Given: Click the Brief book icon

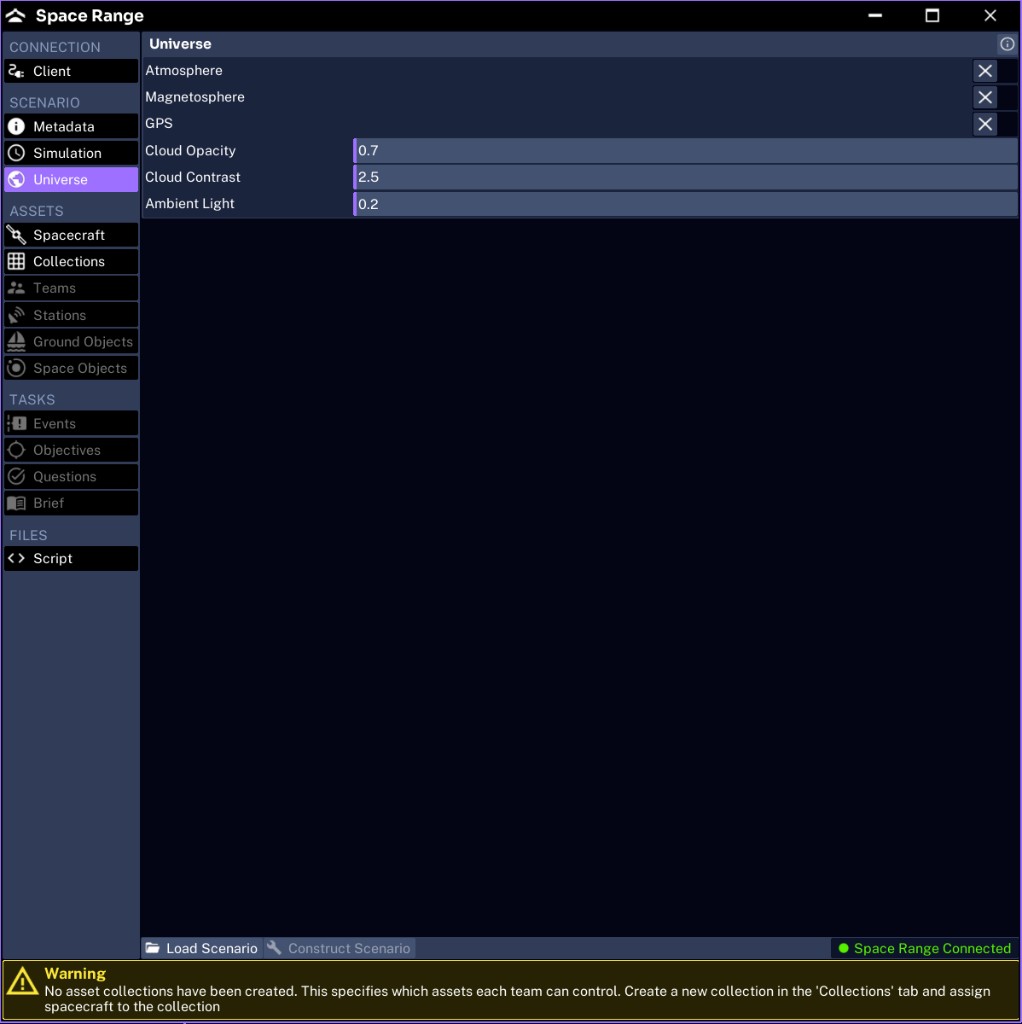Looking at the screenshot, I should [16, 503].
